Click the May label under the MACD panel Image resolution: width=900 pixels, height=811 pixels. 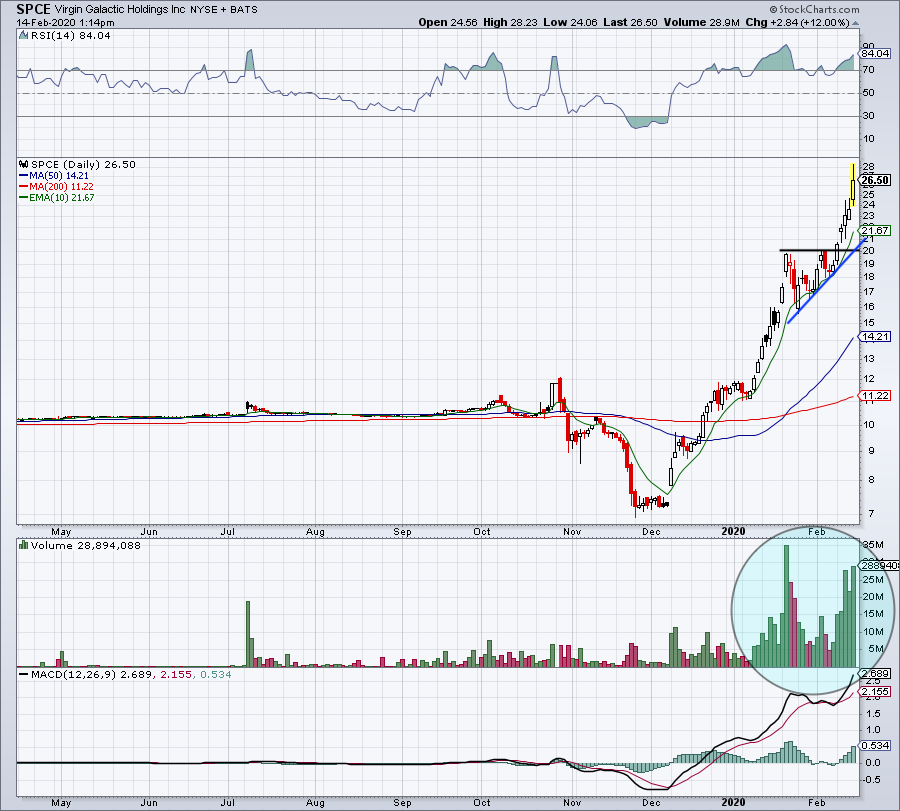click(61, 802)
